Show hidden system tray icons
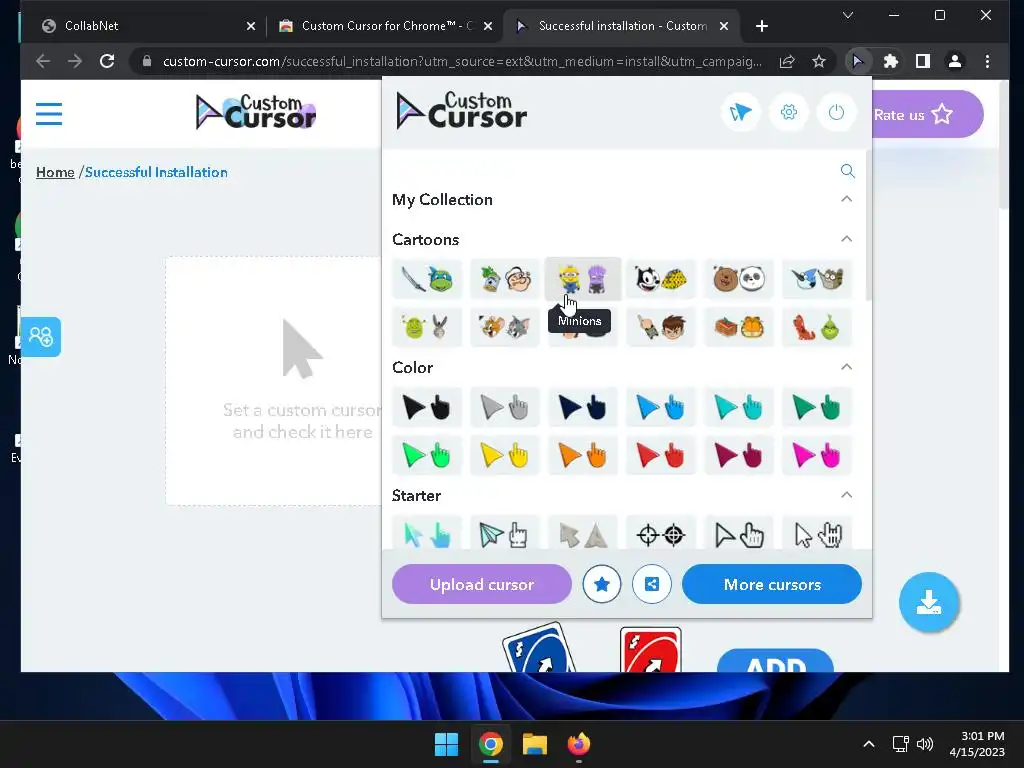 click(869, 744)
